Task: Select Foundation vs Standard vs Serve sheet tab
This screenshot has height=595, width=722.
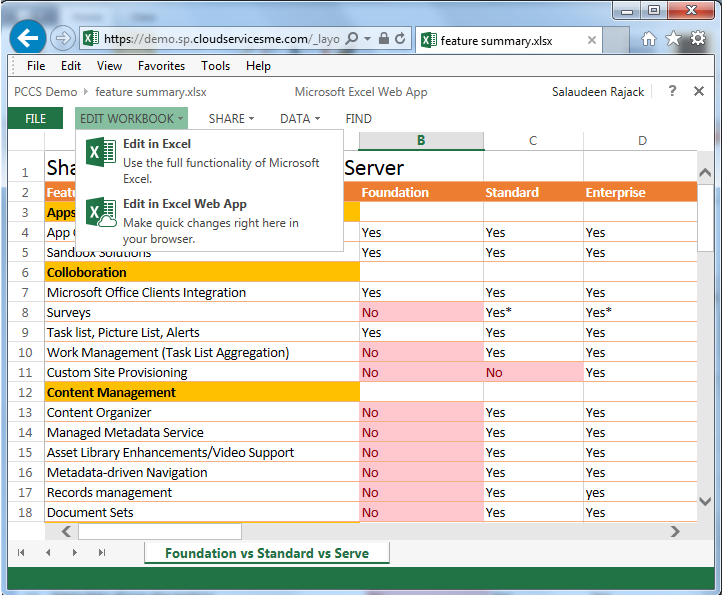Action: [267, 553]
